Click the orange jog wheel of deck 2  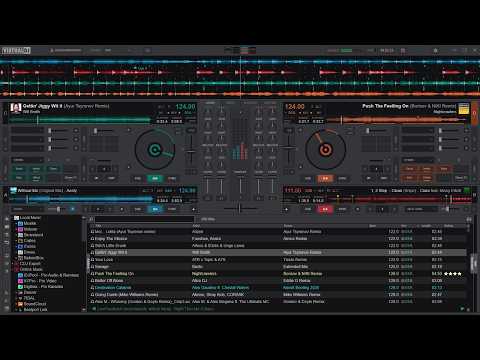[326, 149]
